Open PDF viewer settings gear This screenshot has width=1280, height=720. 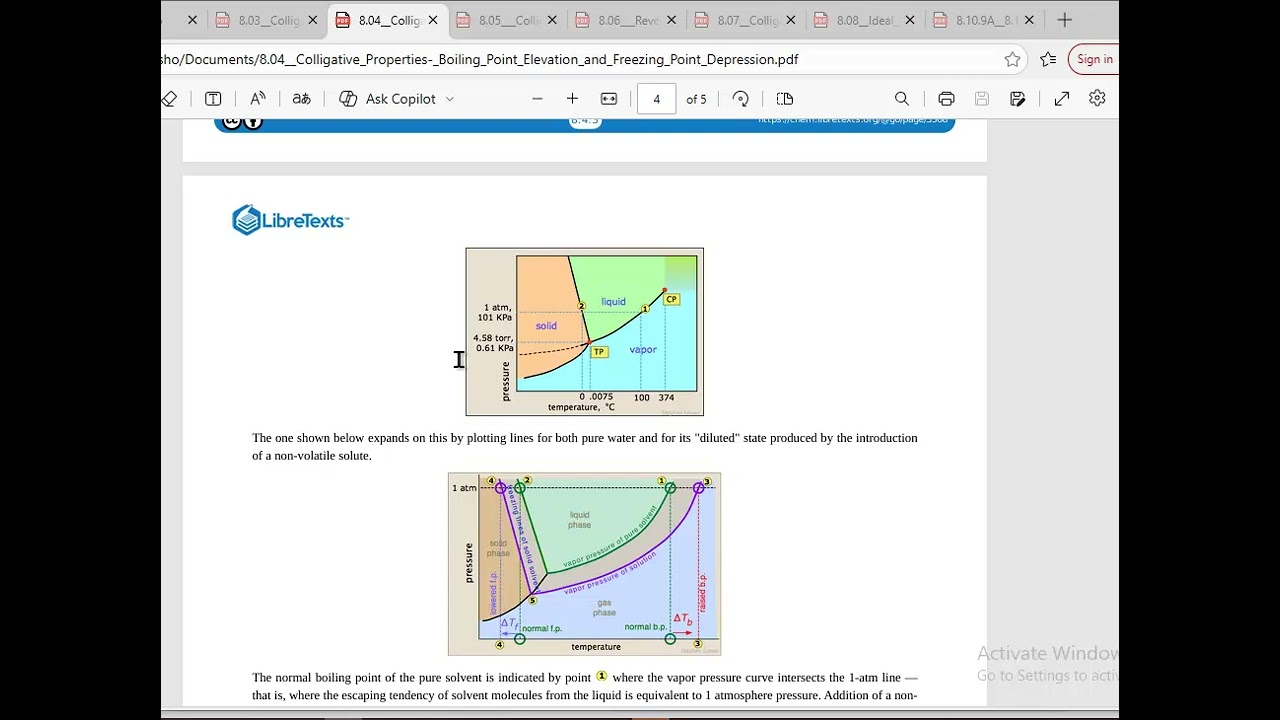(x=1097, y=98)
